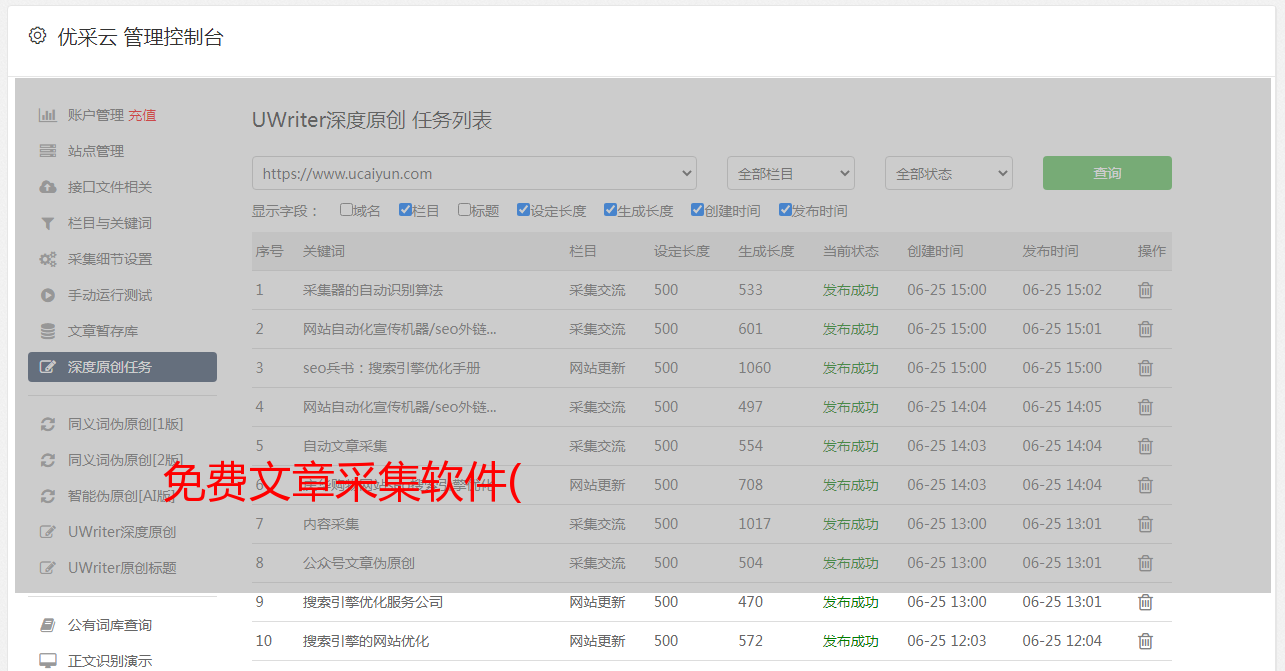Toggle the 生成长度 checkbox
The width and height of the screenshot is (1285, 671).
(610, 210)
